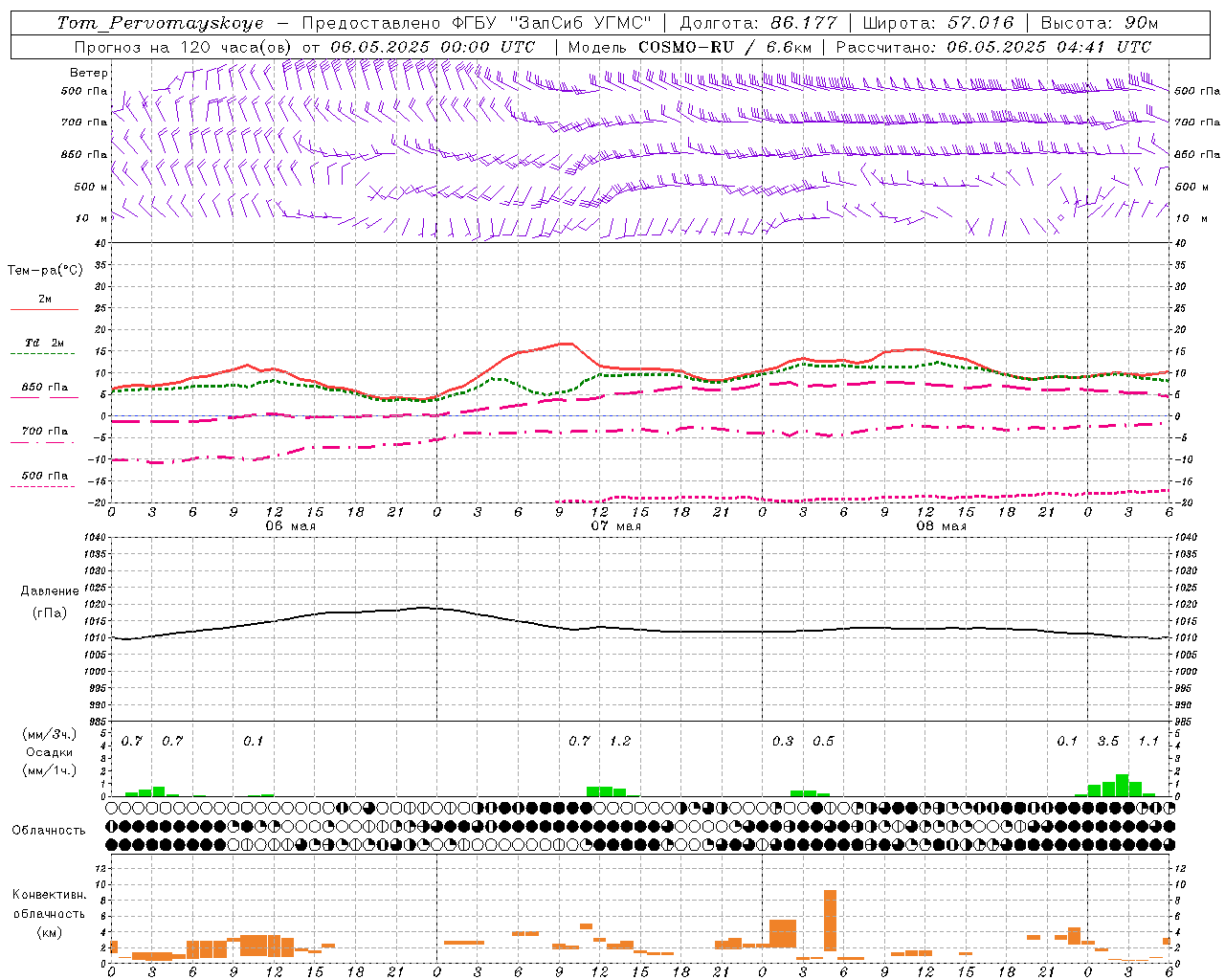Click the '(мм/1ч.)' unit label
Screen dimensions: 1225x980
pyautogui.click(x=50, y=770)
